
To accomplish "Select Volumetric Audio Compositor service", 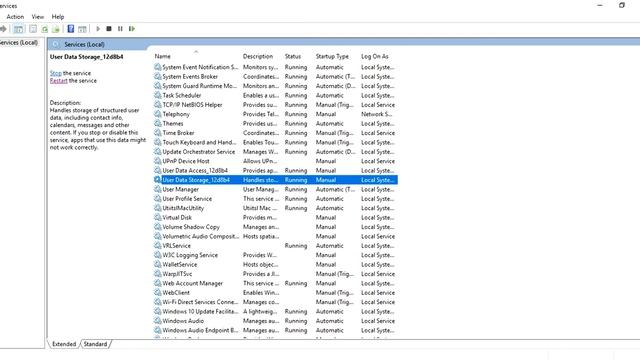I will pyautogui.click(x=275, y=236).
